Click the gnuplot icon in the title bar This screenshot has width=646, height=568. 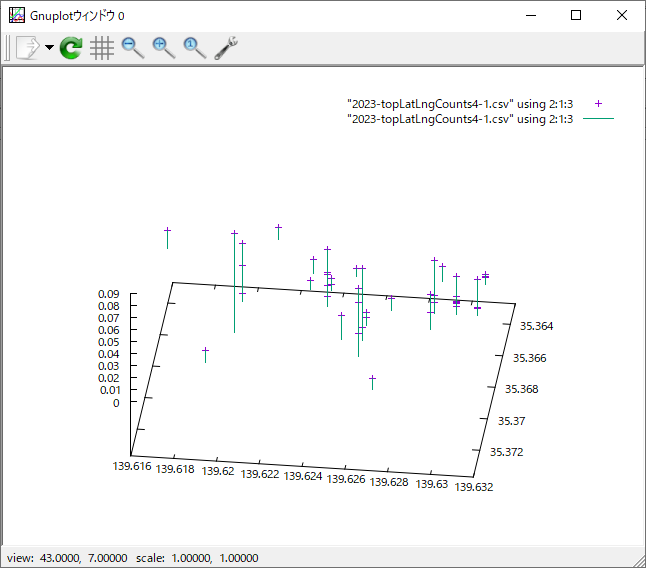point(17,15)
